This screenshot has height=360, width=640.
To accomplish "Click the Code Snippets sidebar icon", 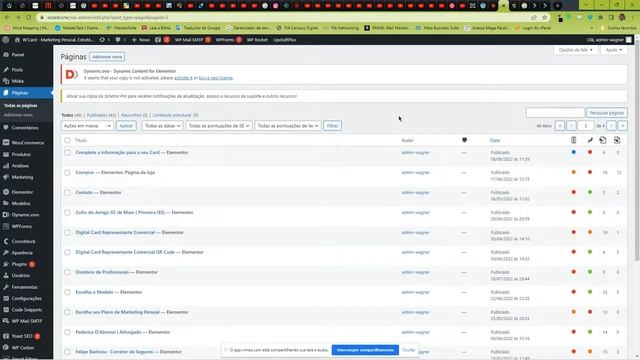I will point(6,310).
